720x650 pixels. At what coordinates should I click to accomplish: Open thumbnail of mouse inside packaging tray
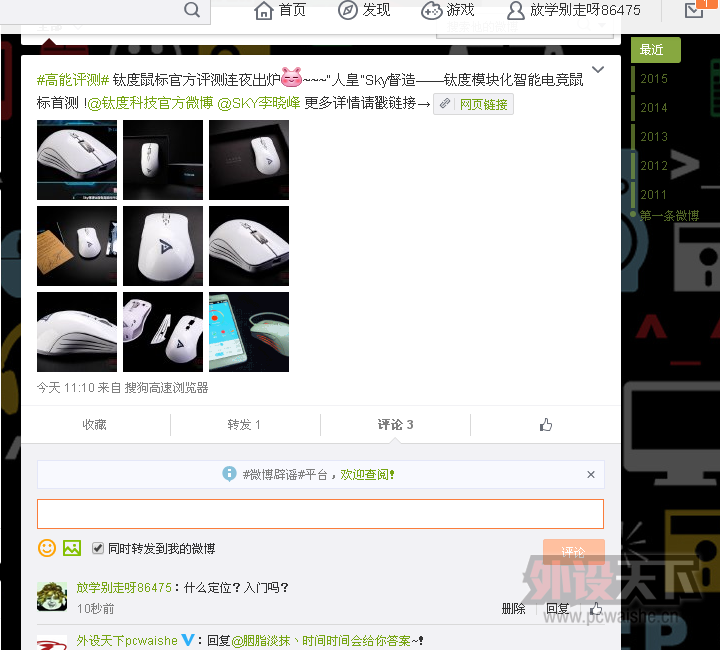249,160
